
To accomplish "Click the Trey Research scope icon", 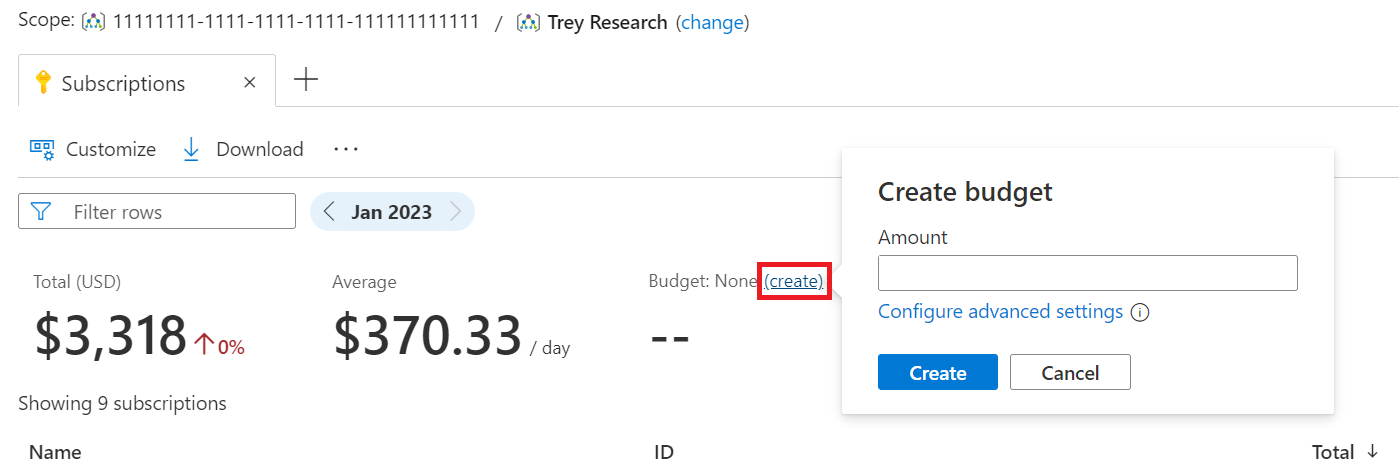I will point(528,22).
